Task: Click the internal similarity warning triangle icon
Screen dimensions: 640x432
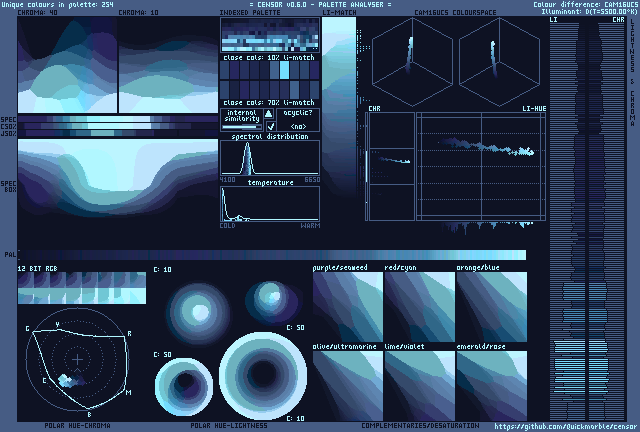Action: coord(269,114)
